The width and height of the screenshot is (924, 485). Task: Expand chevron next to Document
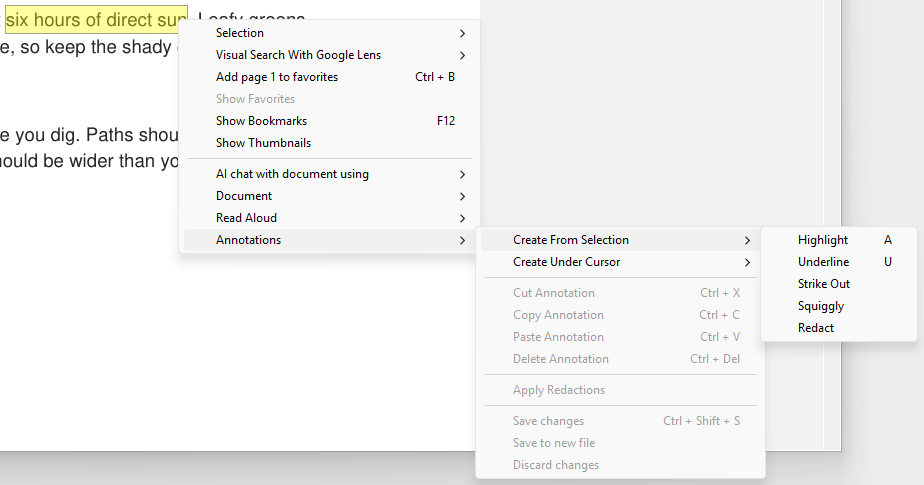(463, 196)
